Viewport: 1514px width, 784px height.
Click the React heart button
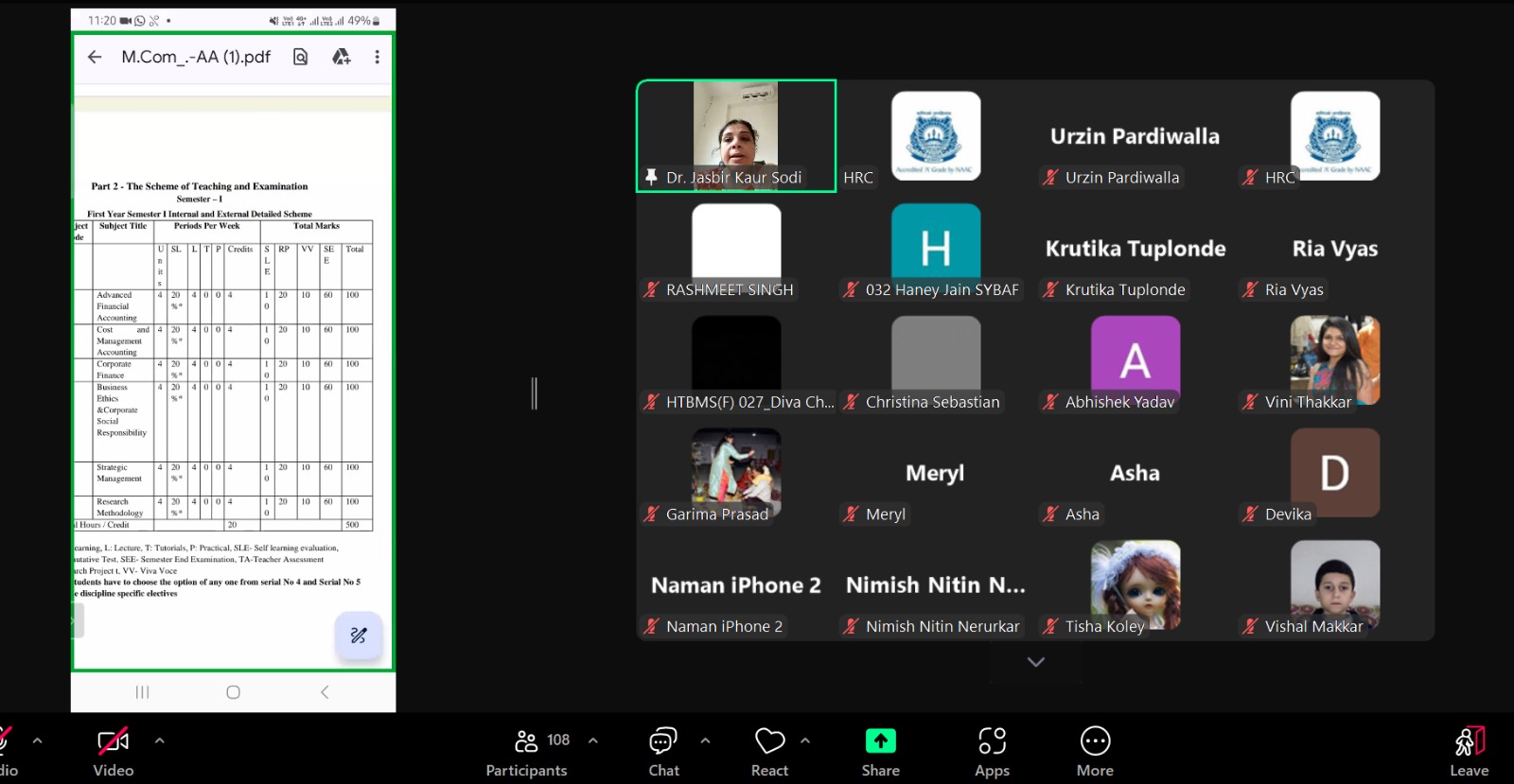click(769, 753)
